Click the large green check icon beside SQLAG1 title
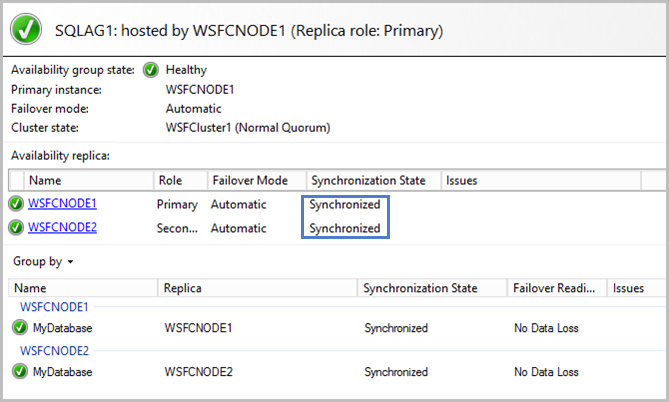 coord(26,29)
